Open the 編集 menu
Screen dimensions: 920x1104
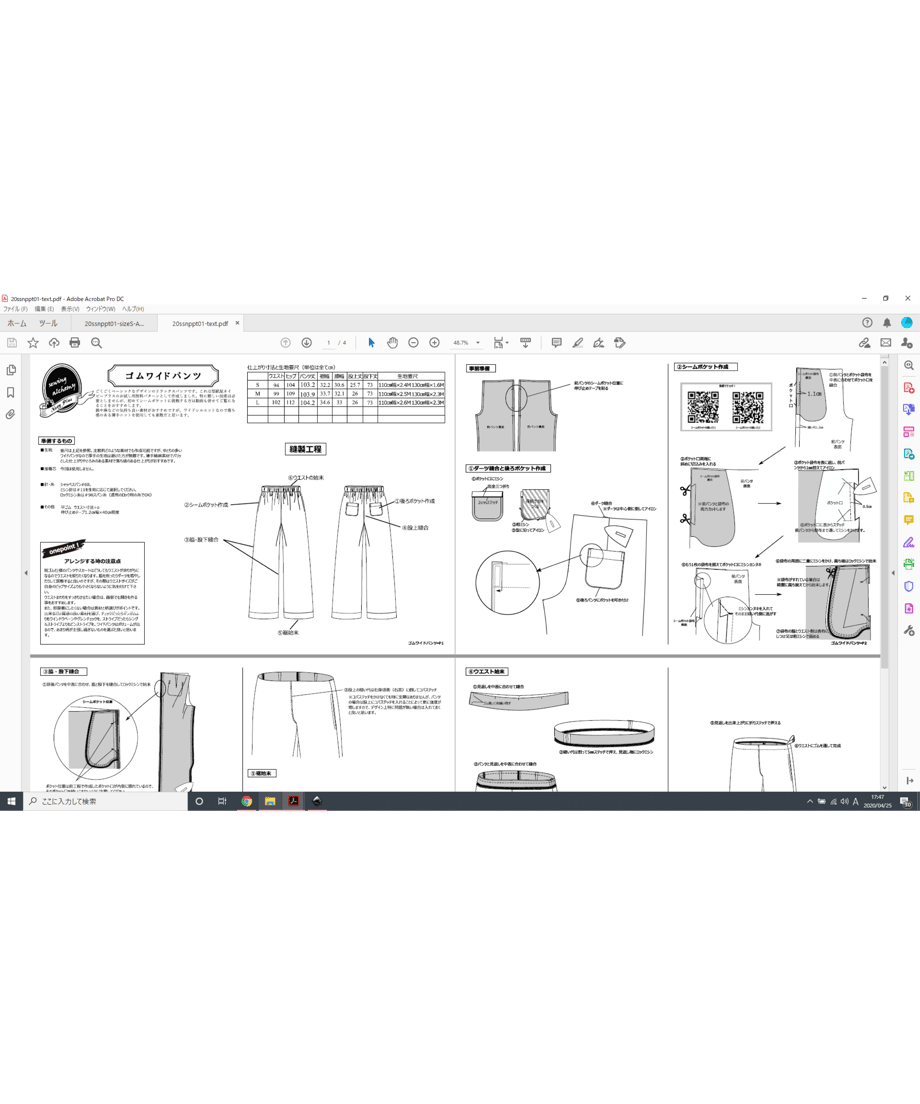click(x=44, y=309)
